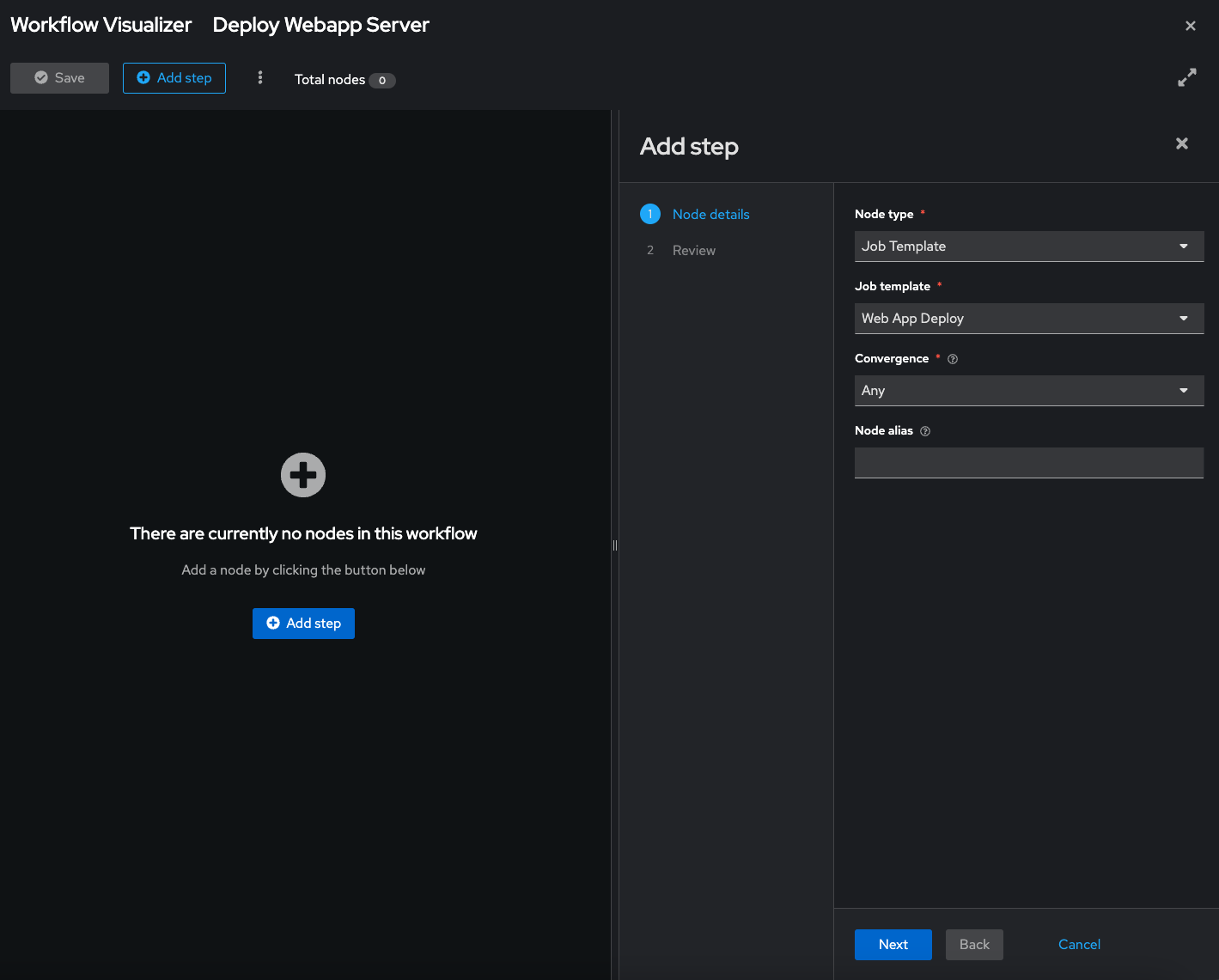
Task: Click the step 1 number badge
Action: click(650, 214)
